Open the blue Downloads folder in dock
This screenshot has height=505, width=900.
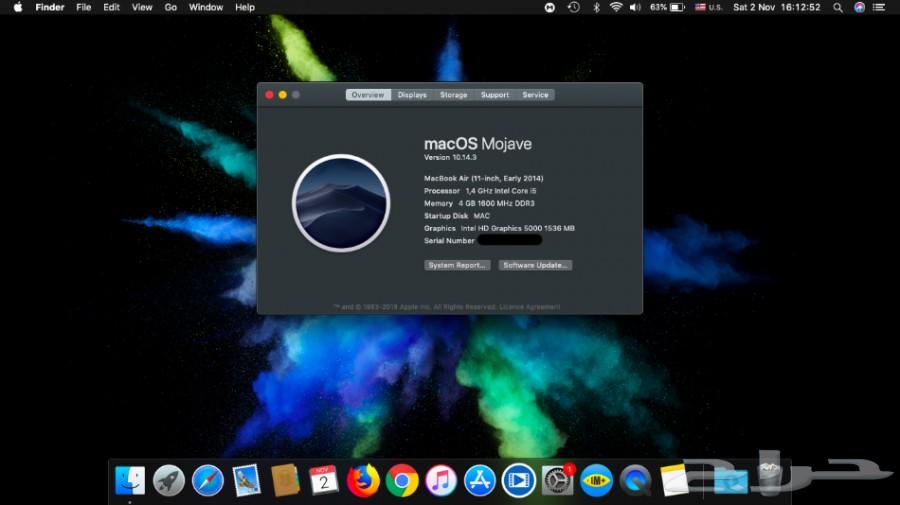[731, 481]
